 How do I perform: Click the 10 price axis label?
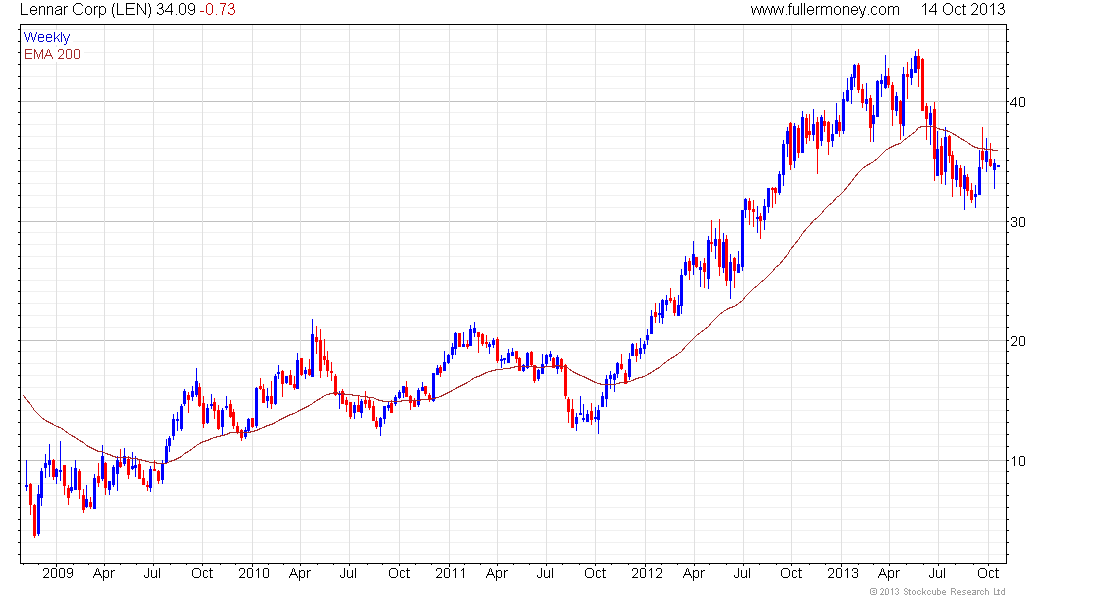[1017, 462]
